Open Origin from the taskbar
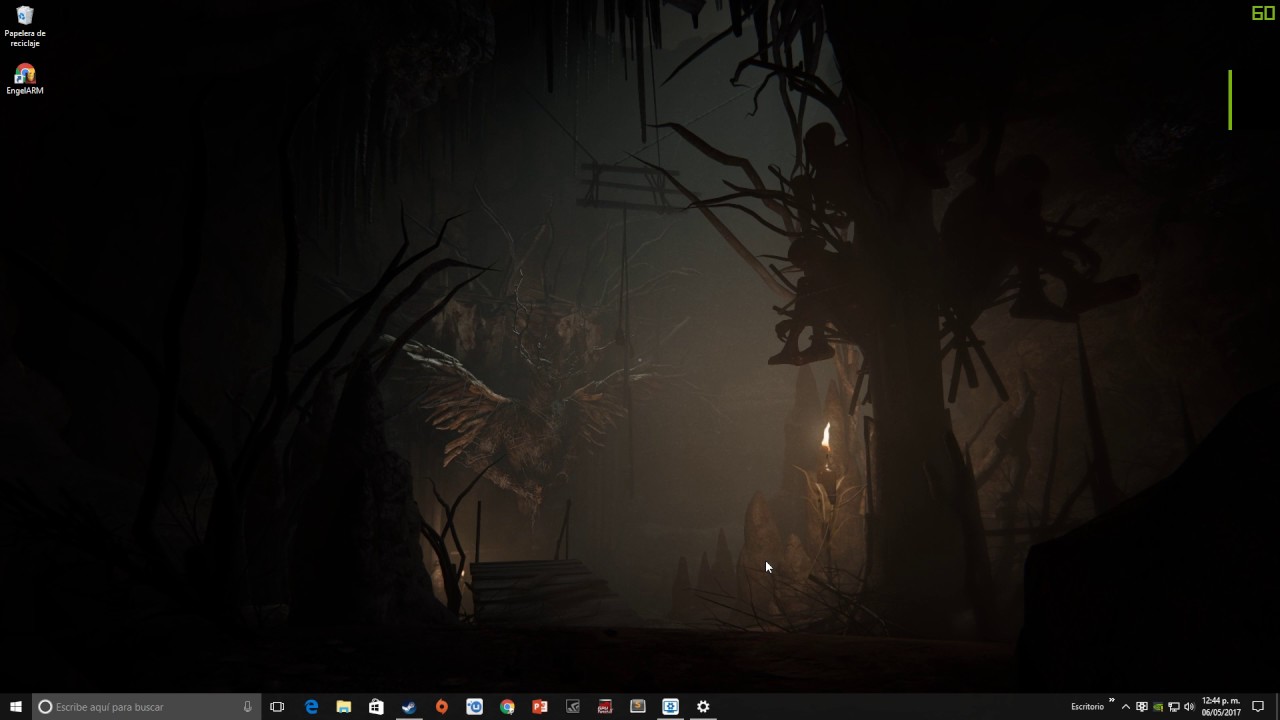This screenshot has height=720, width=1280. click(441, 707)
